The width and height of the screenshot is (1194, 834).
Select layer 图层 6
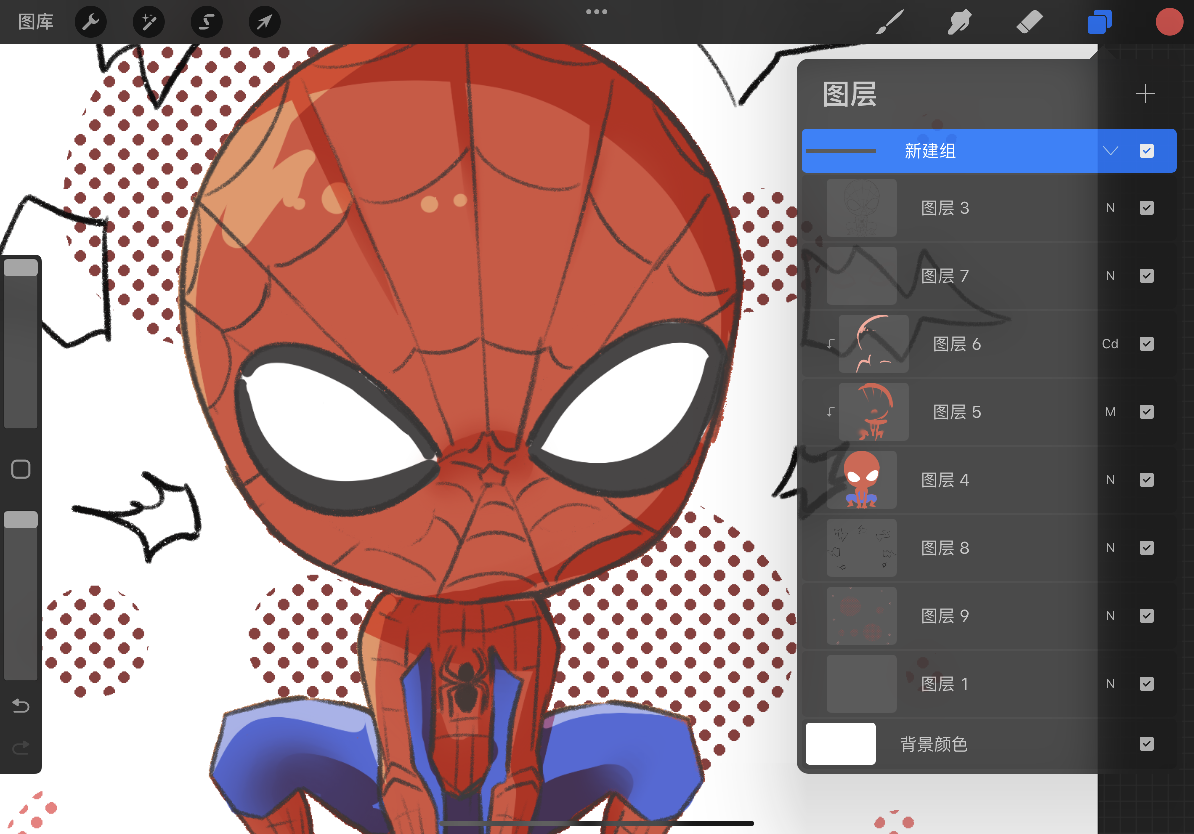pyautogui.click(x=989, y=344)
